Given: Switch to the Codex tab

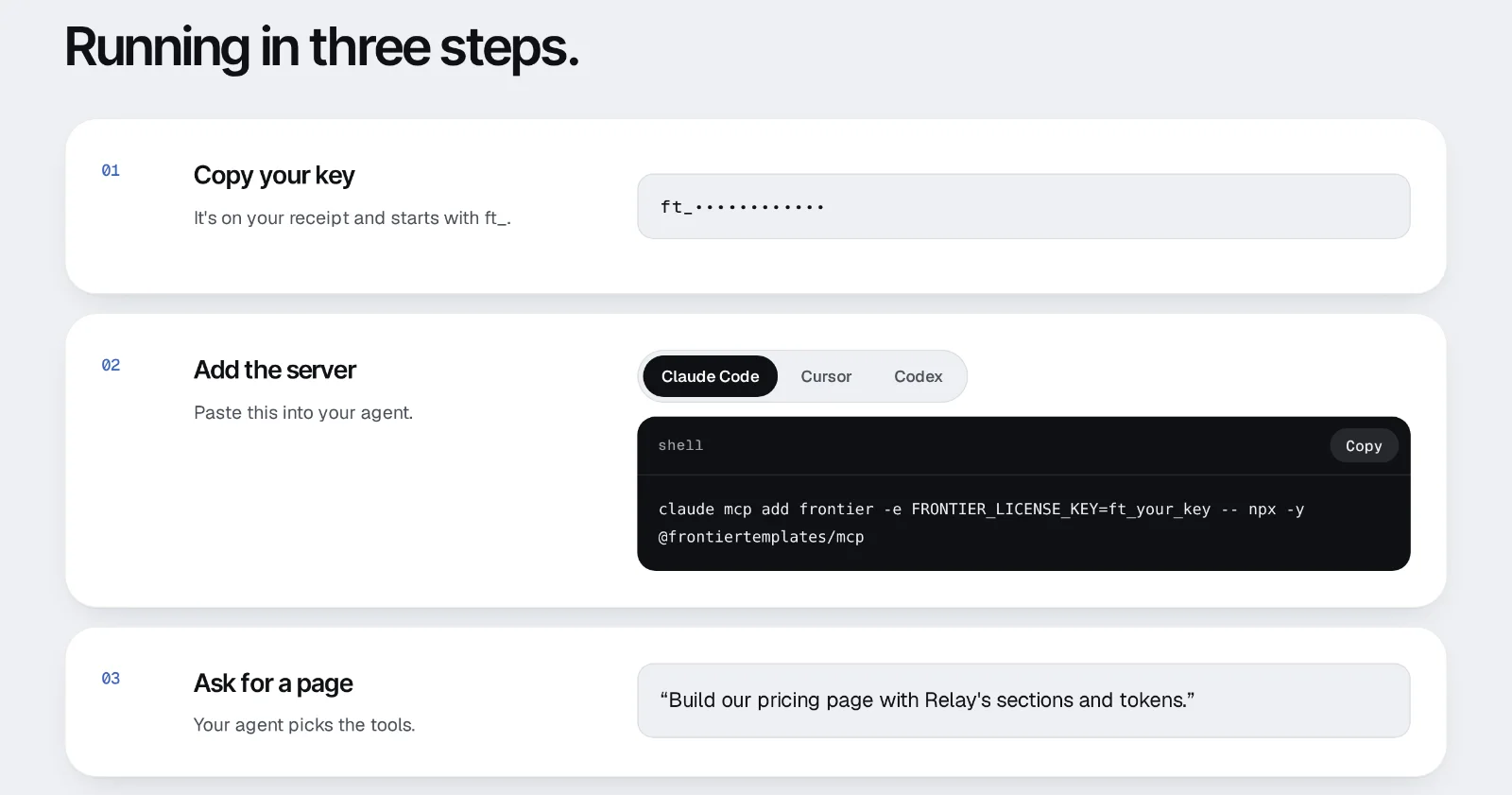Looking at the screenshot, I should tap(919, 376).
